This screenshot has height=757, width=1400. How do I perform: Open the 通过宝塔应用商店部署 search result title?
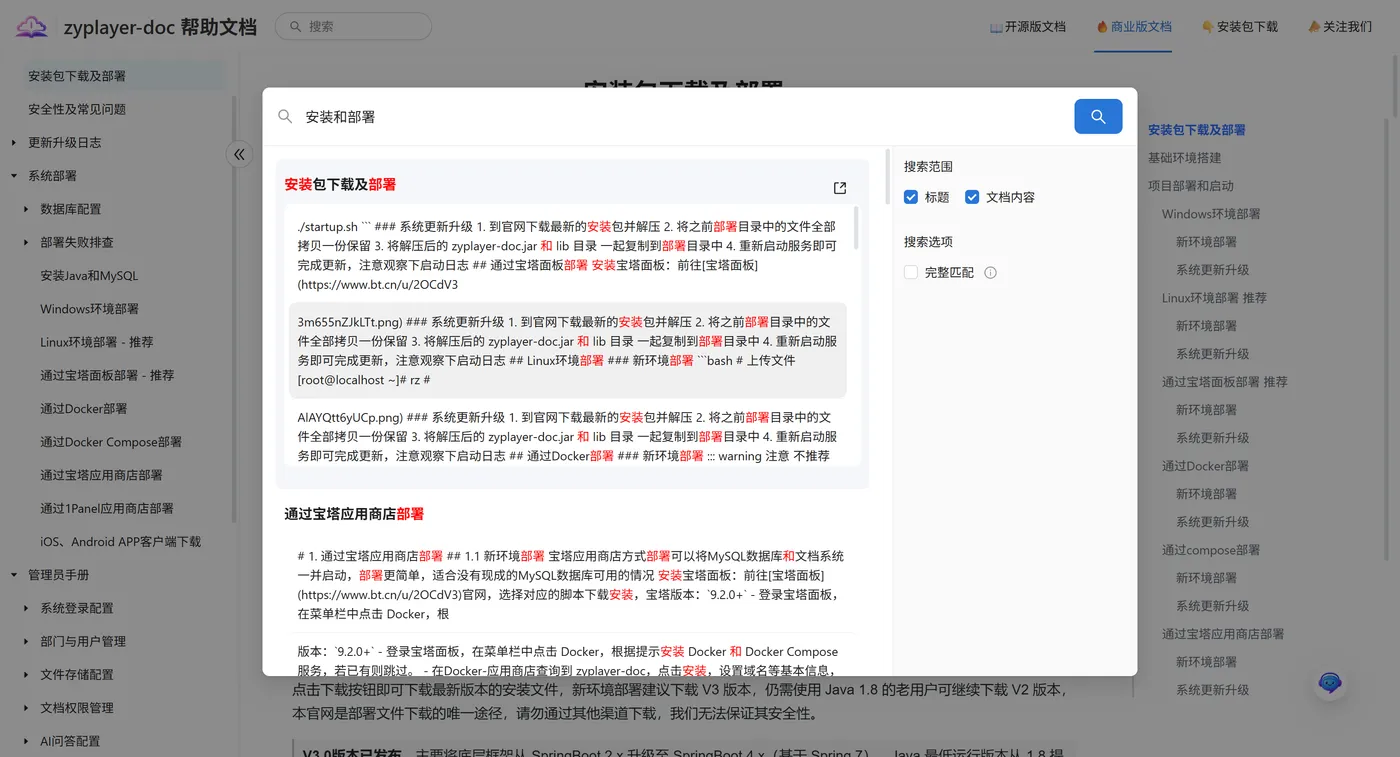(355, 514)
